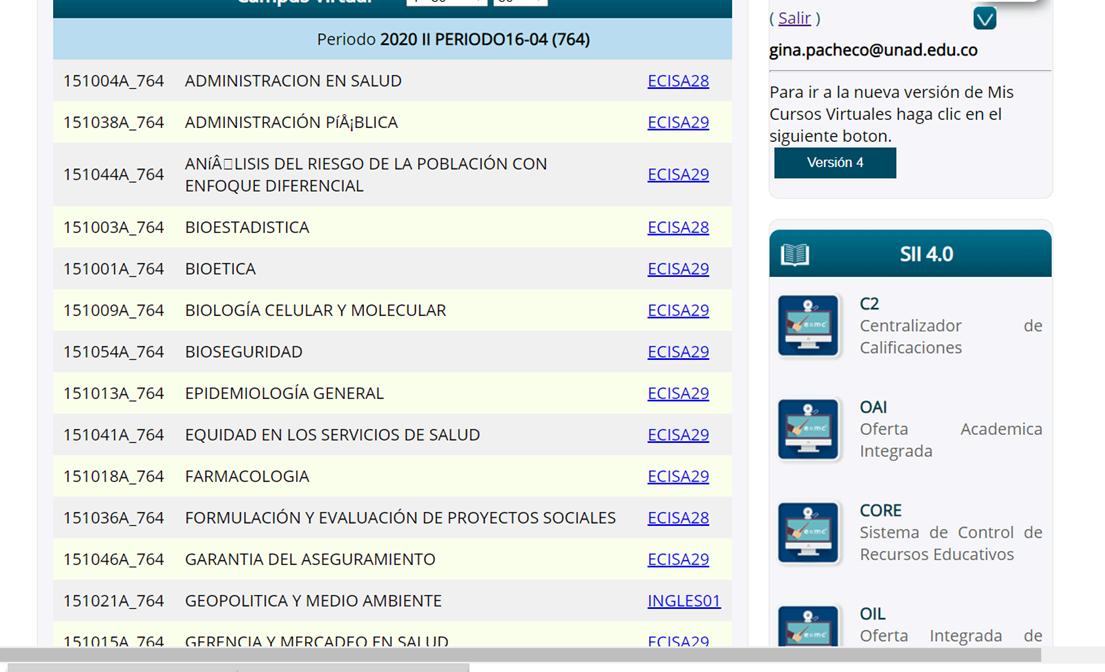
Task: Select course code 151041A_764
Action: [x=113, y=435]
